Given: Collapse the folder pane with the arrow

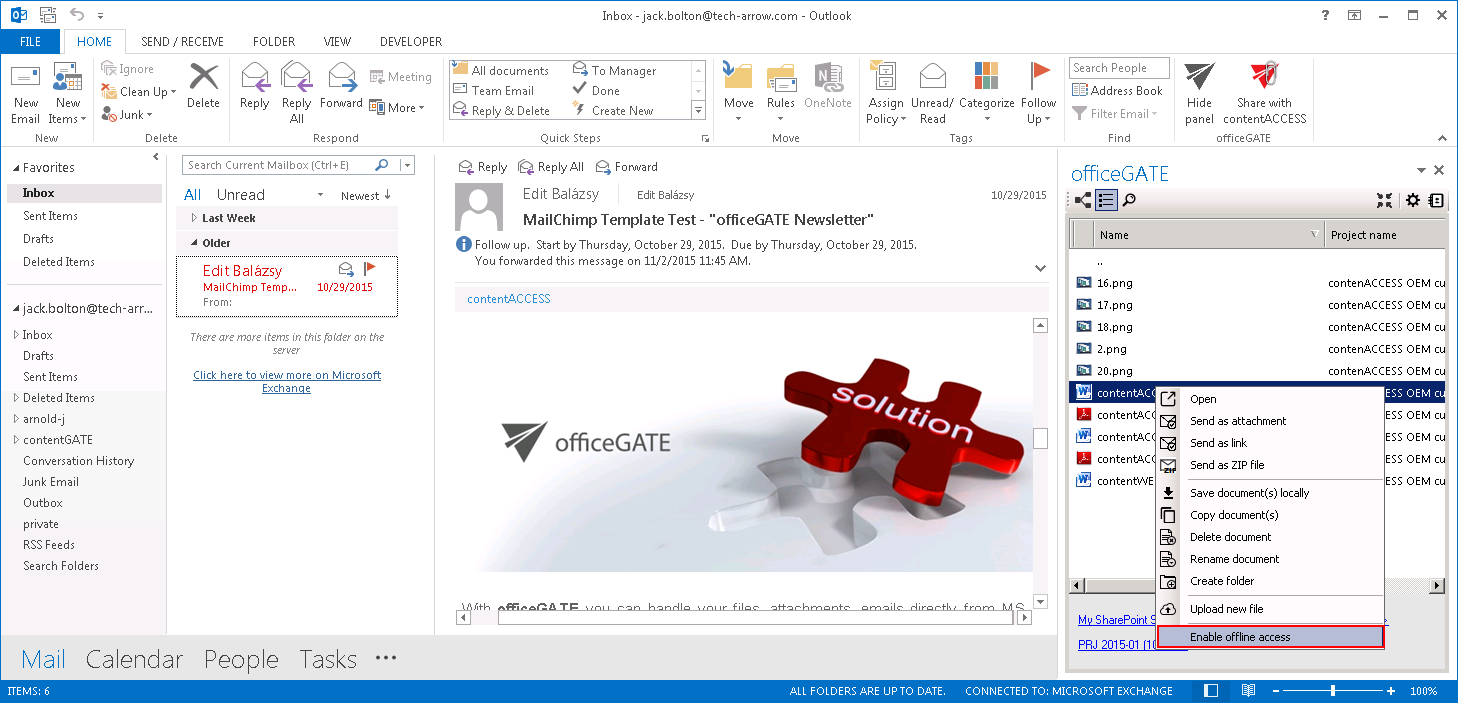Looking at the screenshot, I should point(155,158).
